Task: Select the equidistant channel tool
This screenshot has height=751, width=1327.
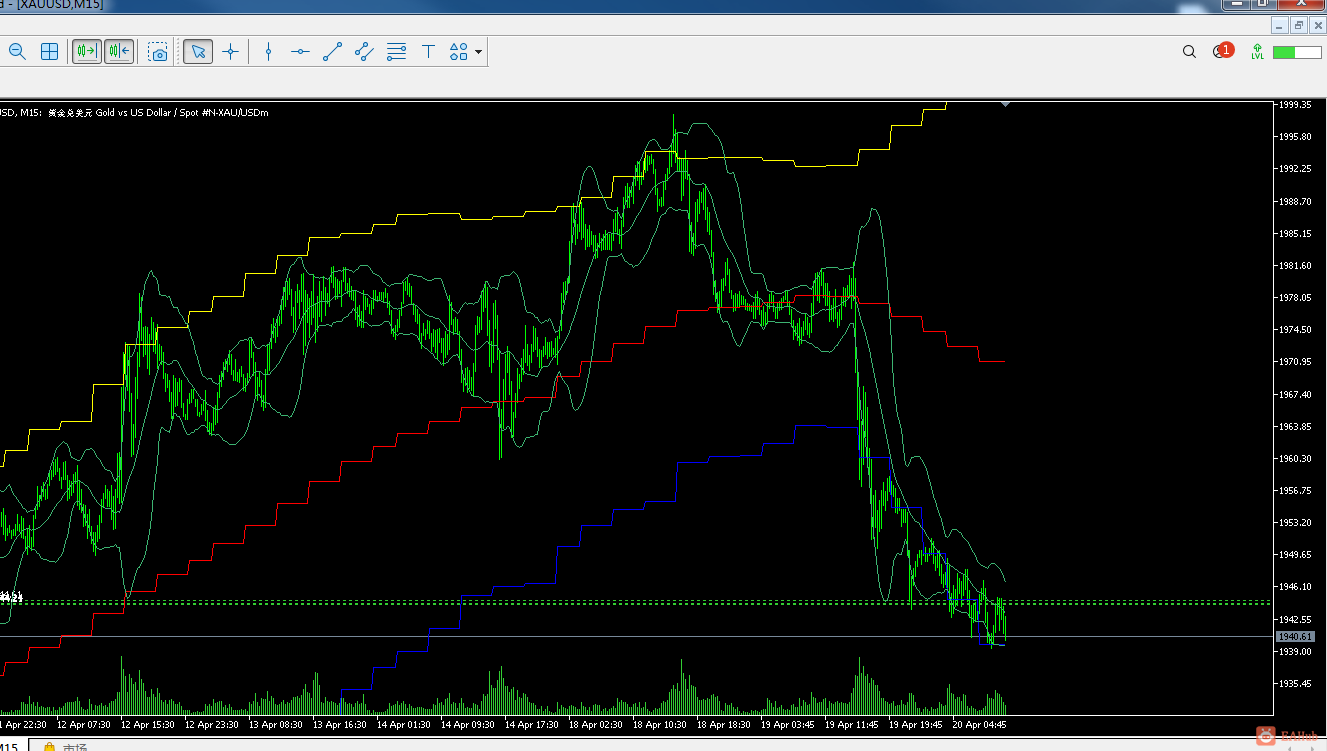Action: 364,52
